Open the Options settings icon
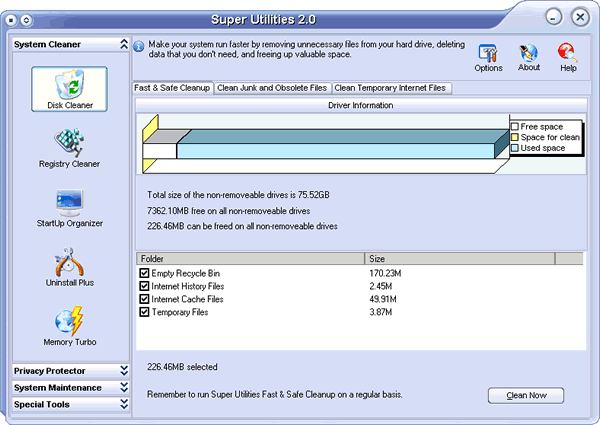 click(x=488, y=58)
